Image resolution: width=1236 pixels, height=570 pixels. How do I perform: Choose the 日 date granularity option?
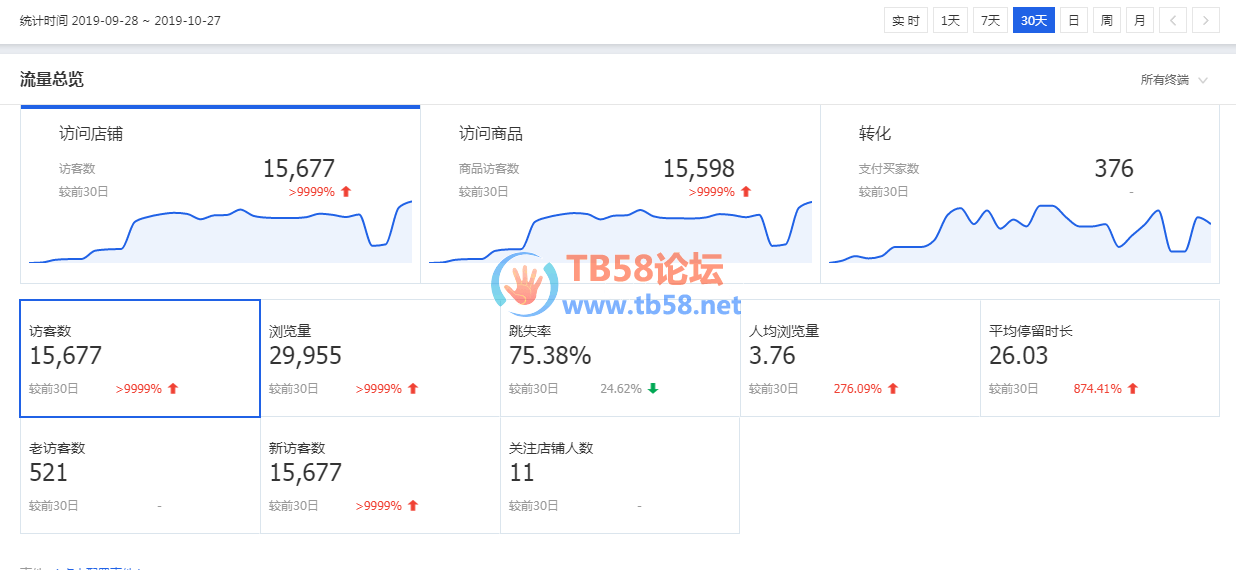click(x=1074, y=20)
